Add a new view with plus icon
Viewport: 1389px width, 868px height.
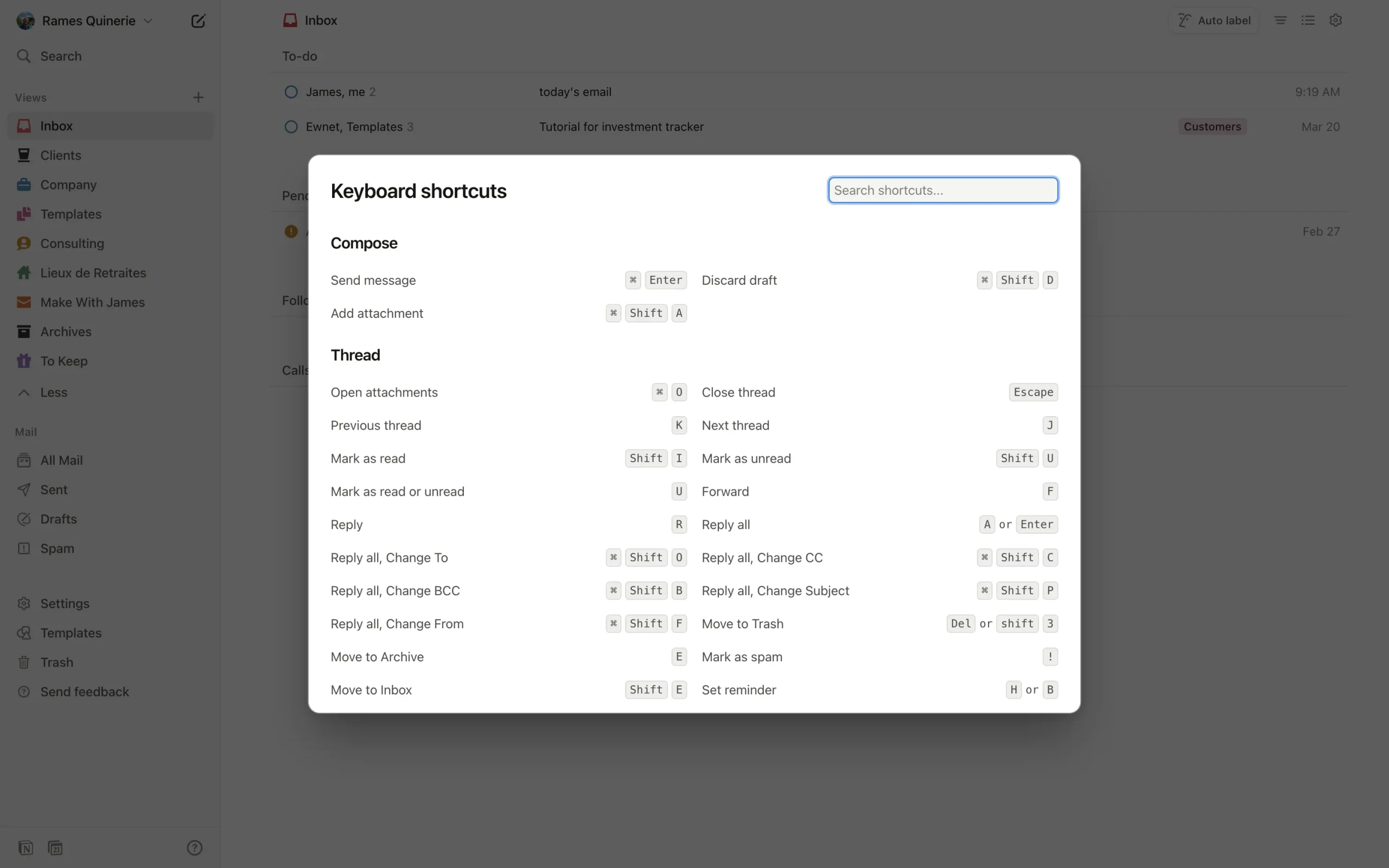pos(198,98)
